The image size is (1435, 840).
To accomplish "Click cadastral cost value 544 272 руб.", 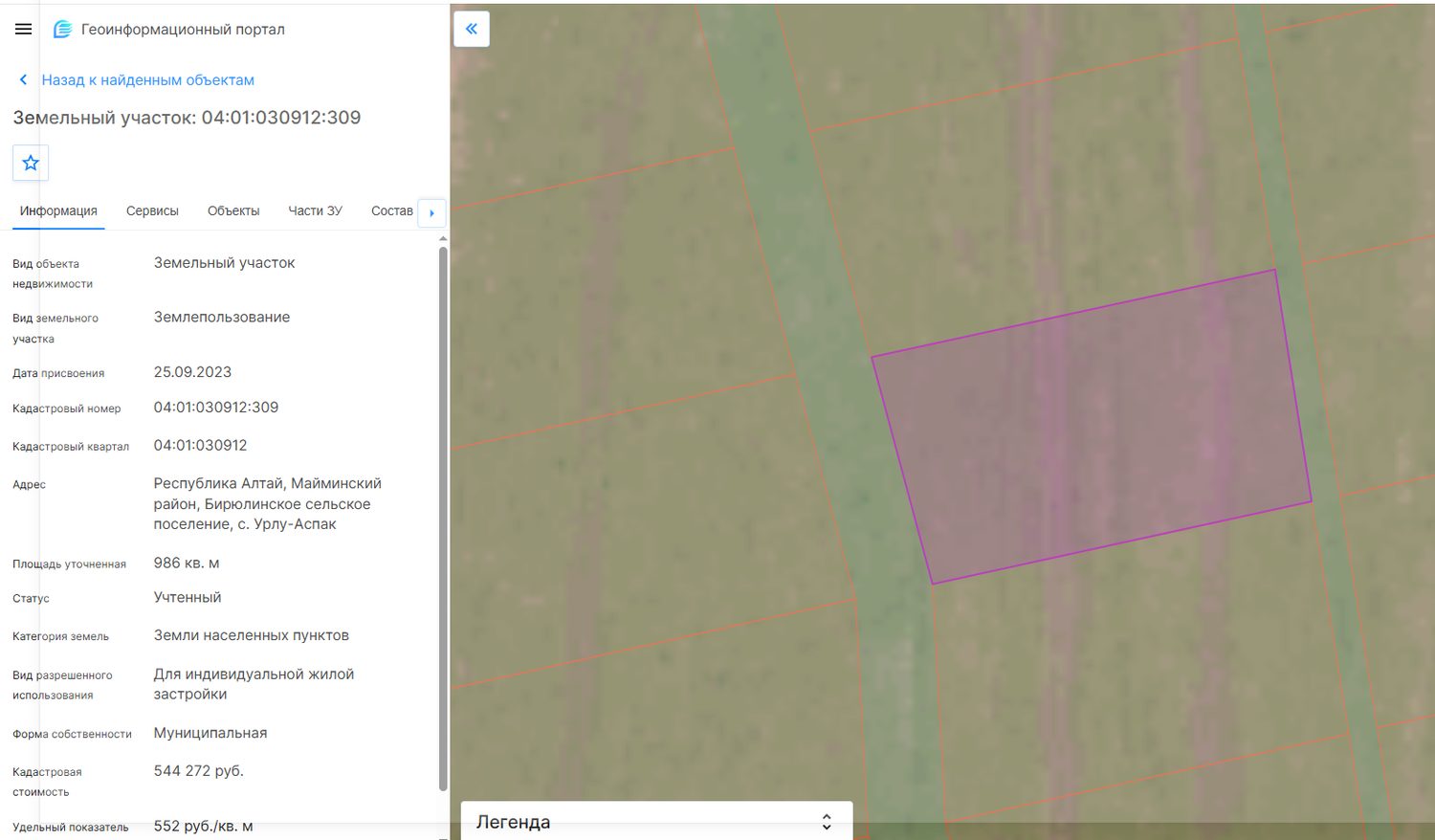I will pyautogui.click(x=199, y=771).
